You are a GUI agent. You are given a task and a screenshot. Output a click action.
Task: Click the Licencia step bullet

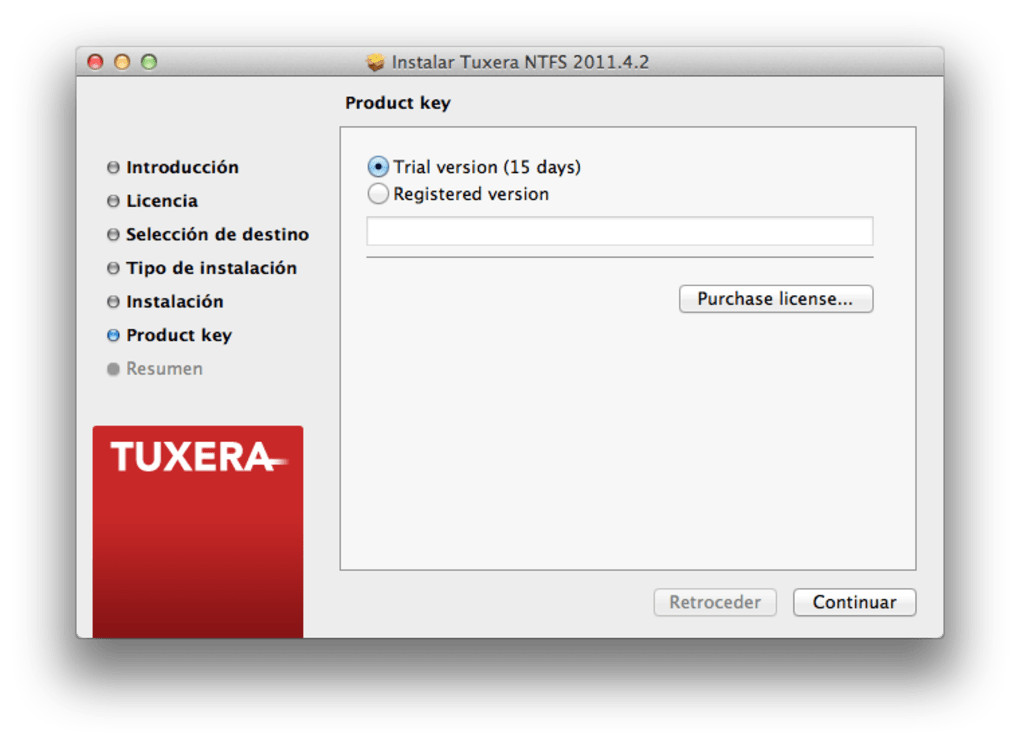coord(113,201)
